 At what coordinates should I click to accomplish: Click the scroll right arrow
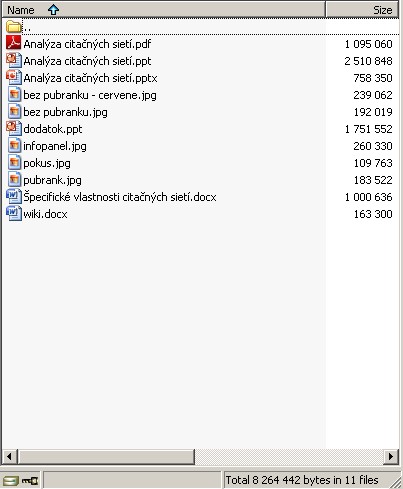point(391,456)
